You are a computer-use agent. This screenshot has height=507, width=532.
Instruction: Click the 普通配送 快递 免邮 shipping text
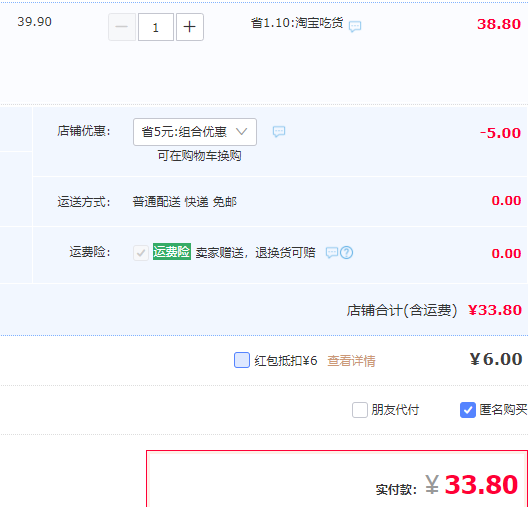[x=185, y=202]
